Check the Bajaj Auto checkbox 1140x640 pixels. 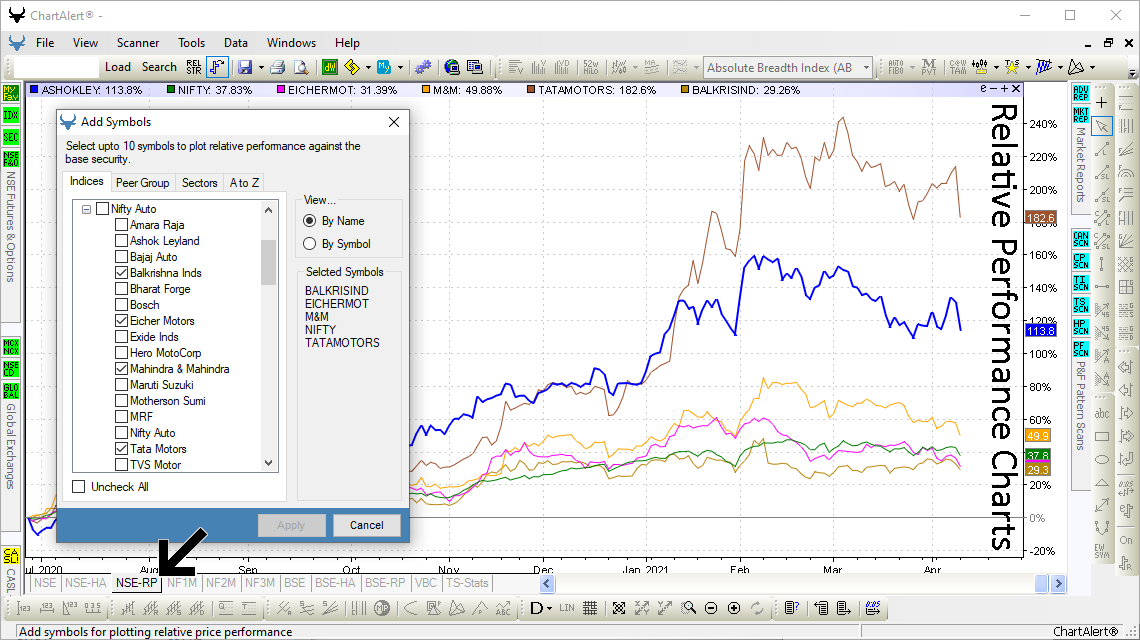[x=121, y=257]
